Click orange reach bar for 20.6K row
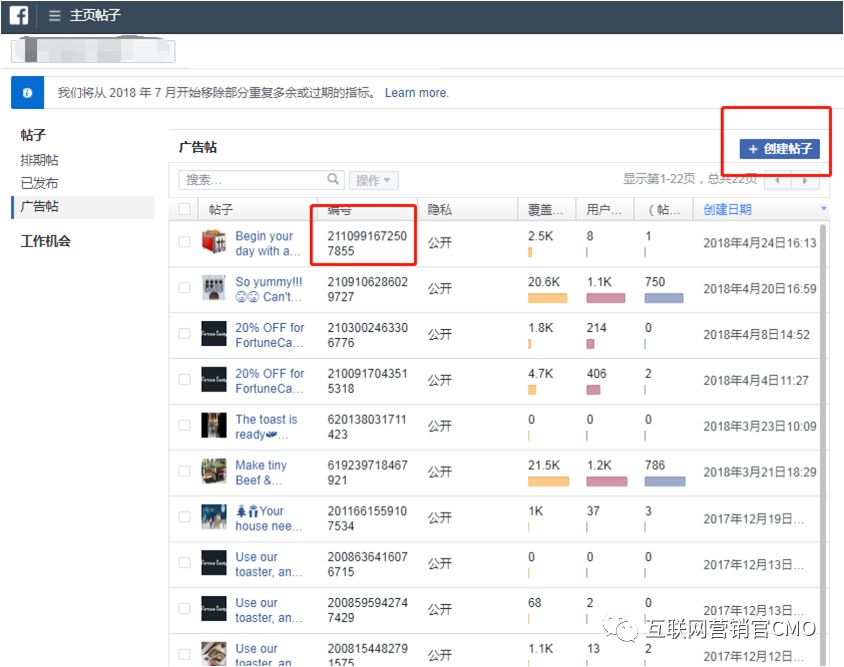Screen dimensions: 844x667 547,298
